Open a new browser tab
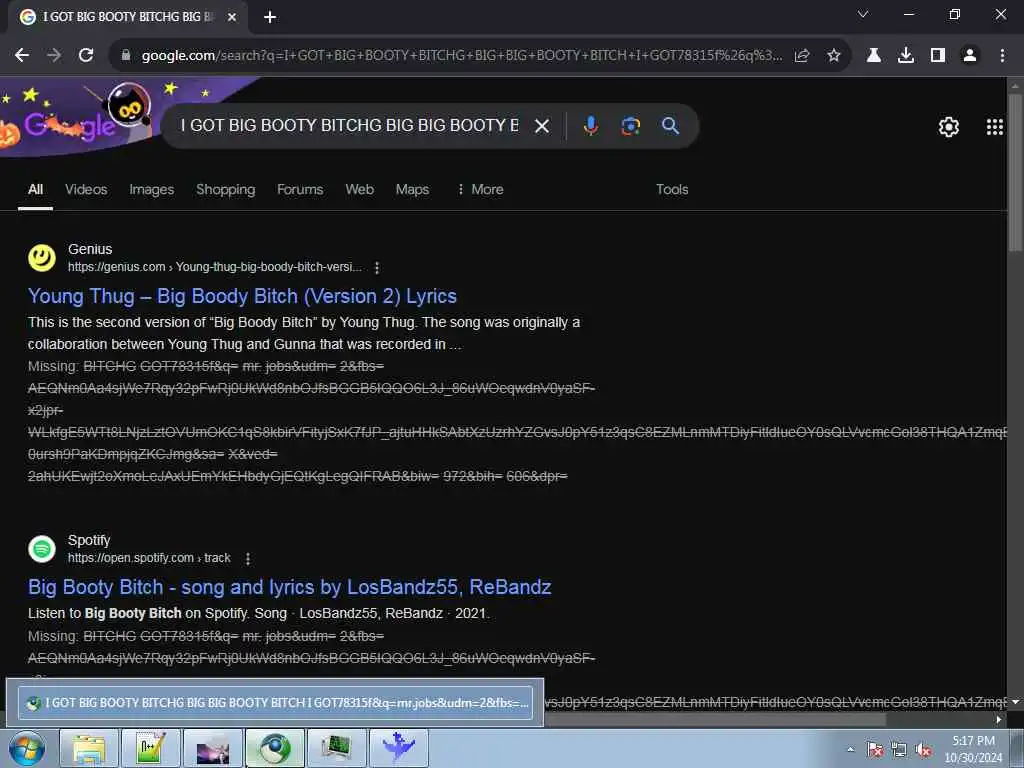Viewport: 1024px width, 768px height. click(270, 17)
